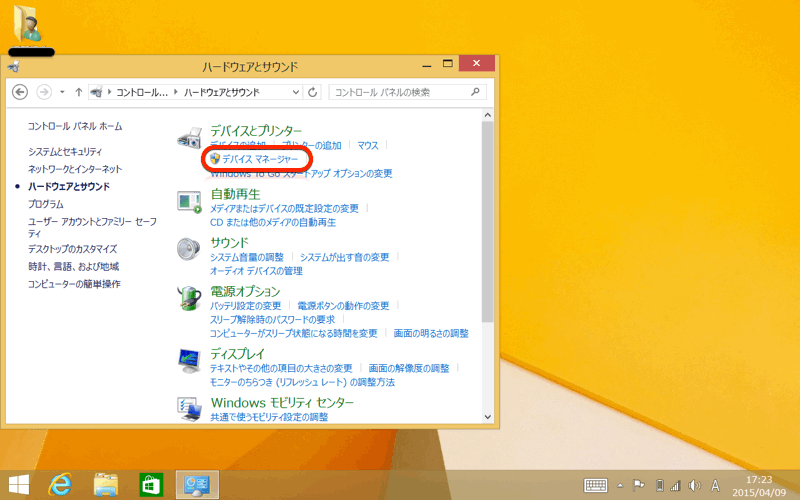This screenshot has width=800, height=500.
Task: Click the Devices and Printers category icon
Action: point(189,139)
